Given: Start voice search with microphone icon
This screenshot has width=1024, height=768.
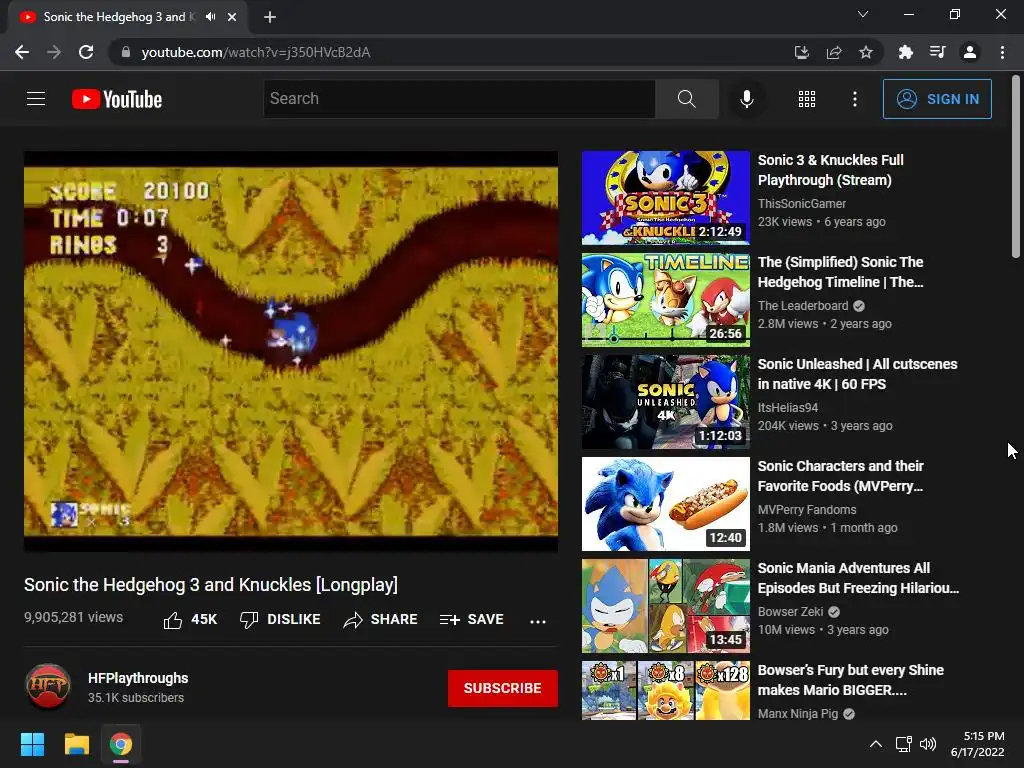Looking at the screenshot, I should pyautogui.click(x=746, y=99).
